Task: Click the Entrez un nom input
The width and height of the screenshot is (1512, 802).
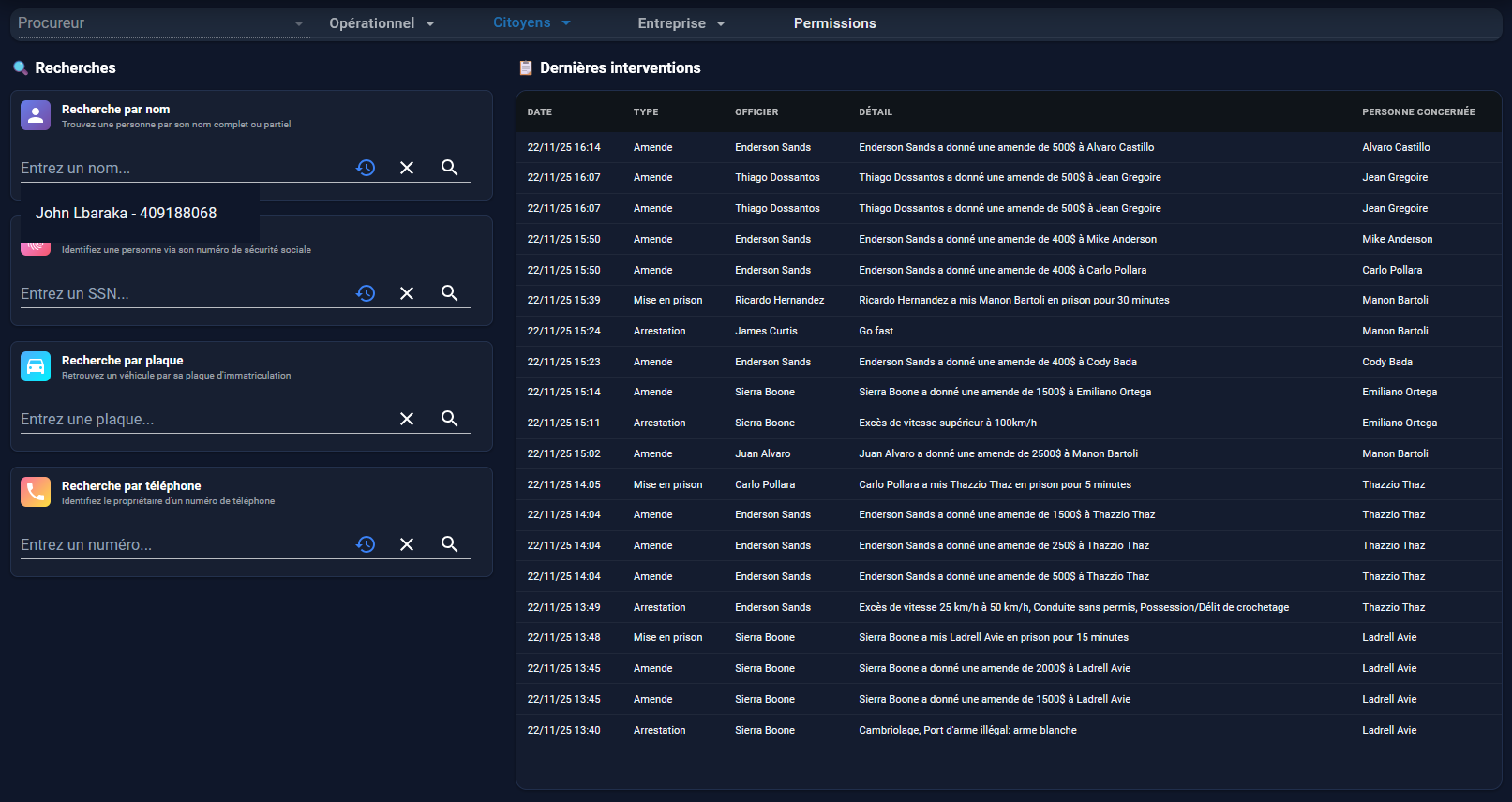Action: (x=183, y=169)
